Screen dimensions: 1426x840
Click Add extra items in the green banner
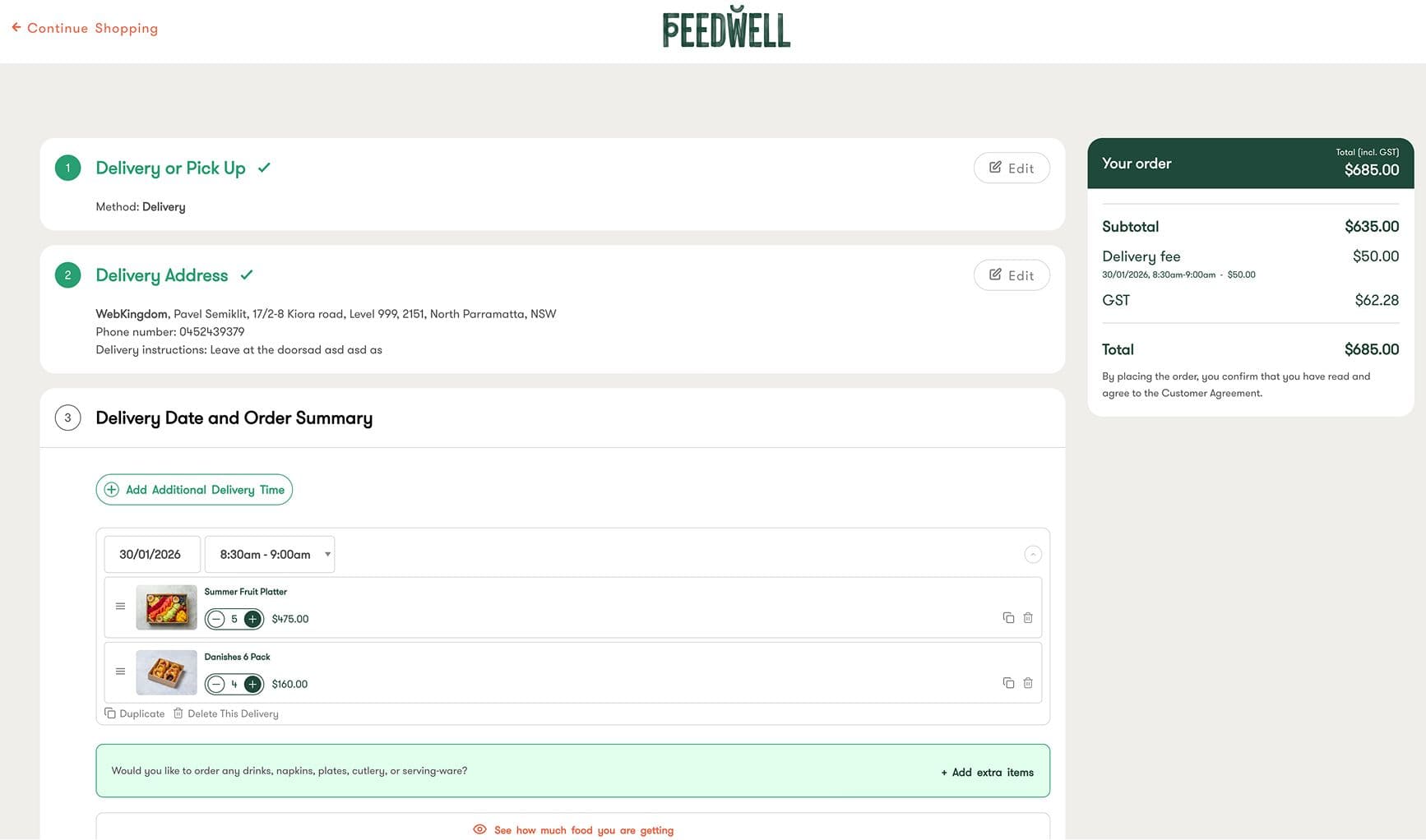987,772
